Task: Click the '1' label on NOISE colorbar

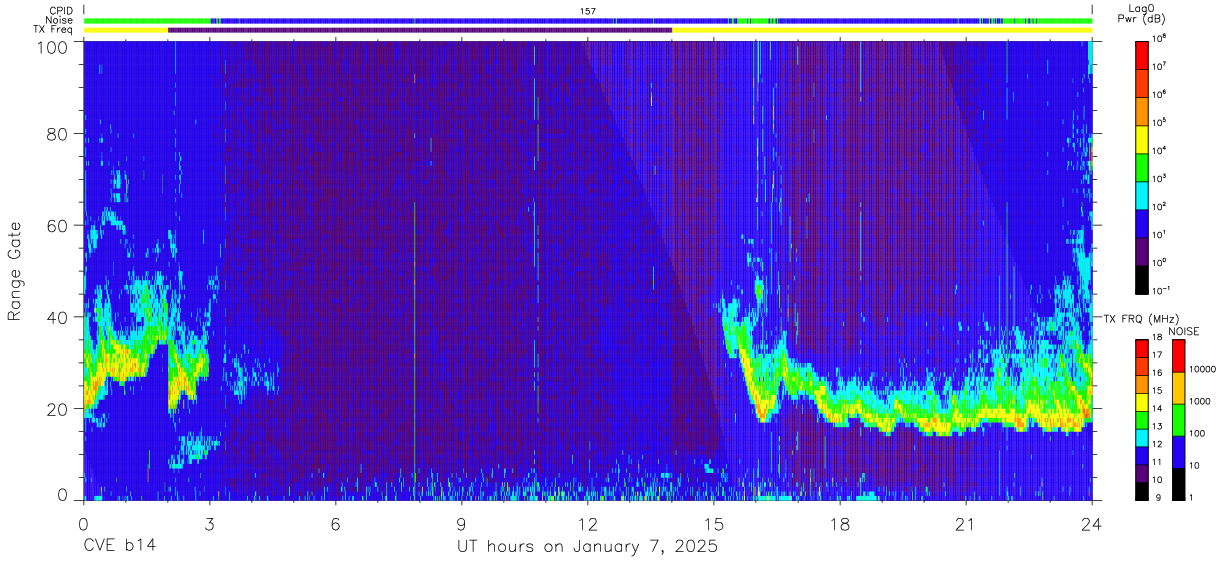Action: tap(1190, 497)
